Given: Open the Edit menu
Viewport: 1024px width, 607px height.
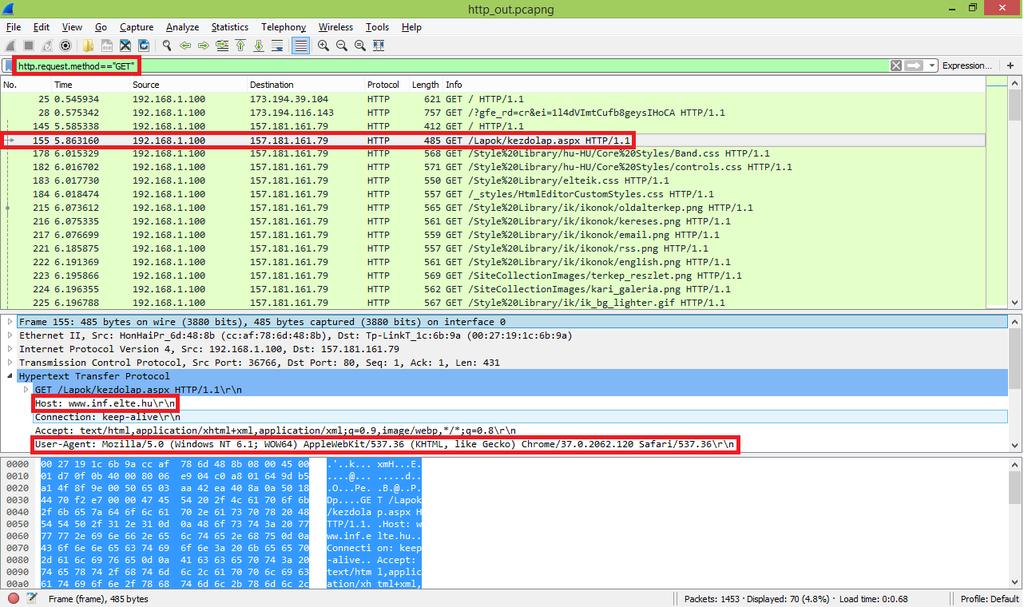Looking at the screenshot, I should (41, 27).
